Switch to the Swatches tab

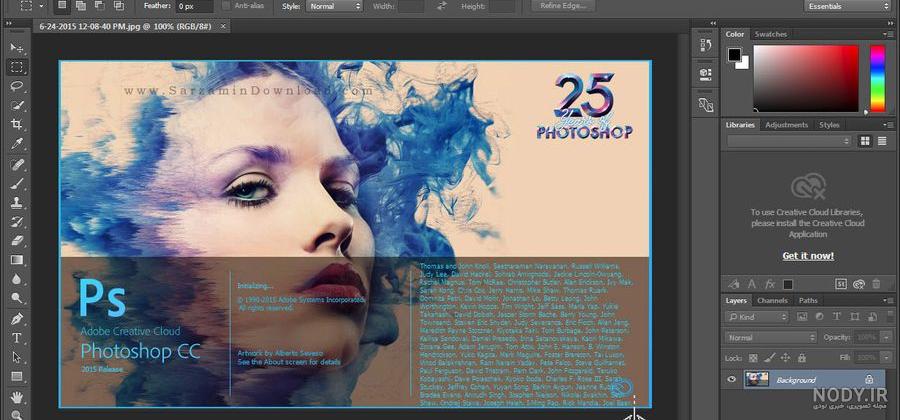(x=770, y=34)
